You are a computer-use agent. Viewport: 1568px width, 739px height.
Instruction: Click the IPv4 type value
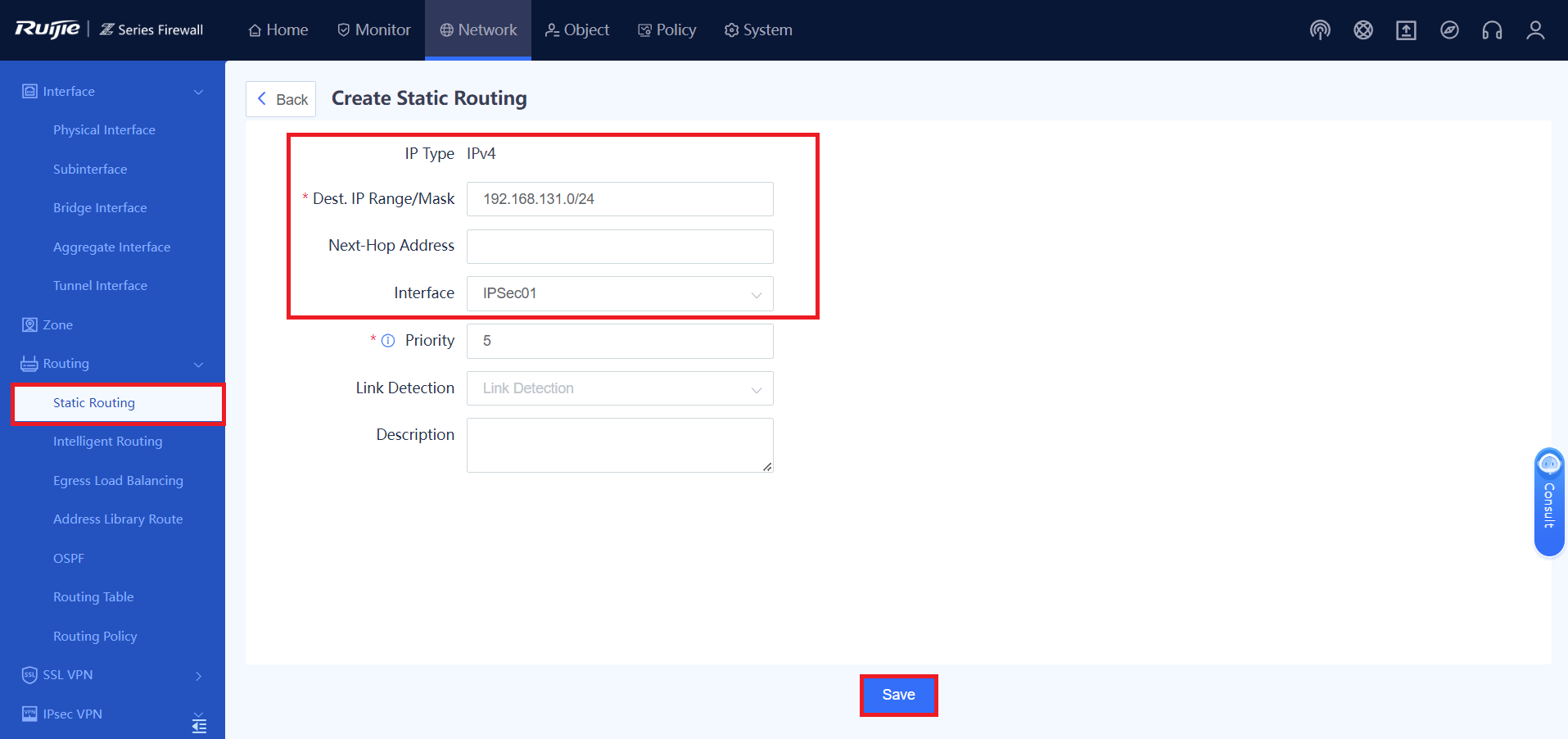click(481, 154)
